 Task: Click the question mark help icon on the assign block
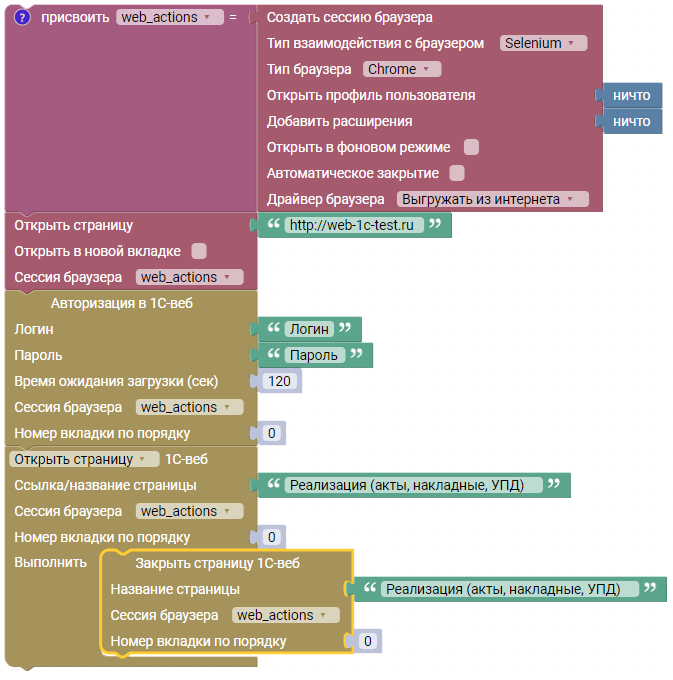pos(23,17)
